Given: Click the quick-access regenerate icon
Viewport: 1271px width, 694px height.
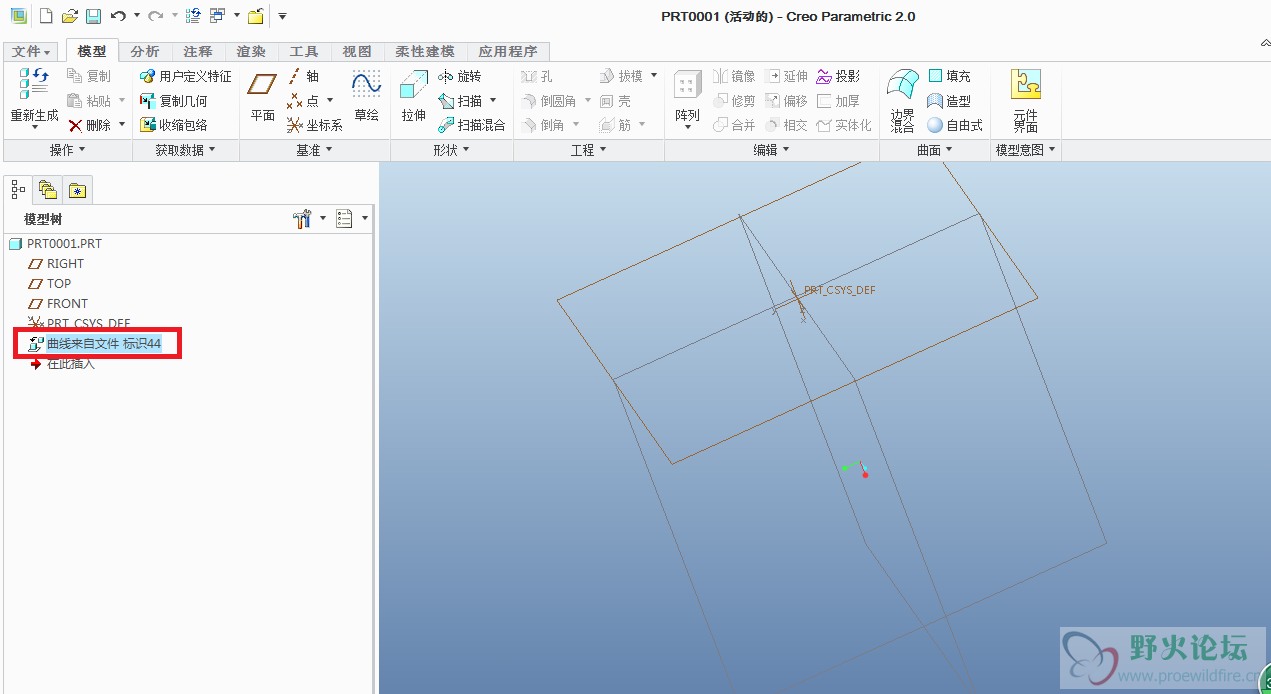Looking at the screenshot, I should pyautogui.click(x=193, y=16).
